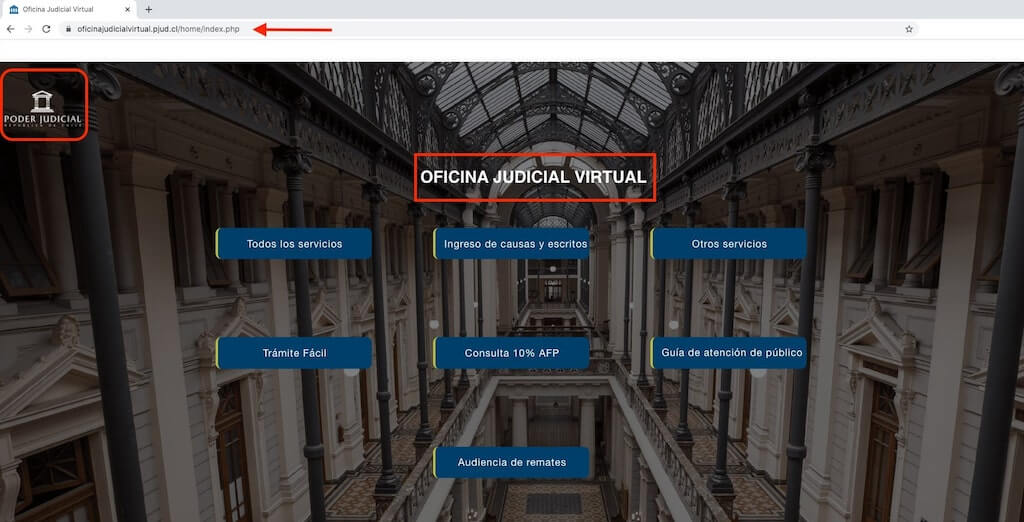Select the Oficina Judicial Virtual browser tab

click(69, 10)
